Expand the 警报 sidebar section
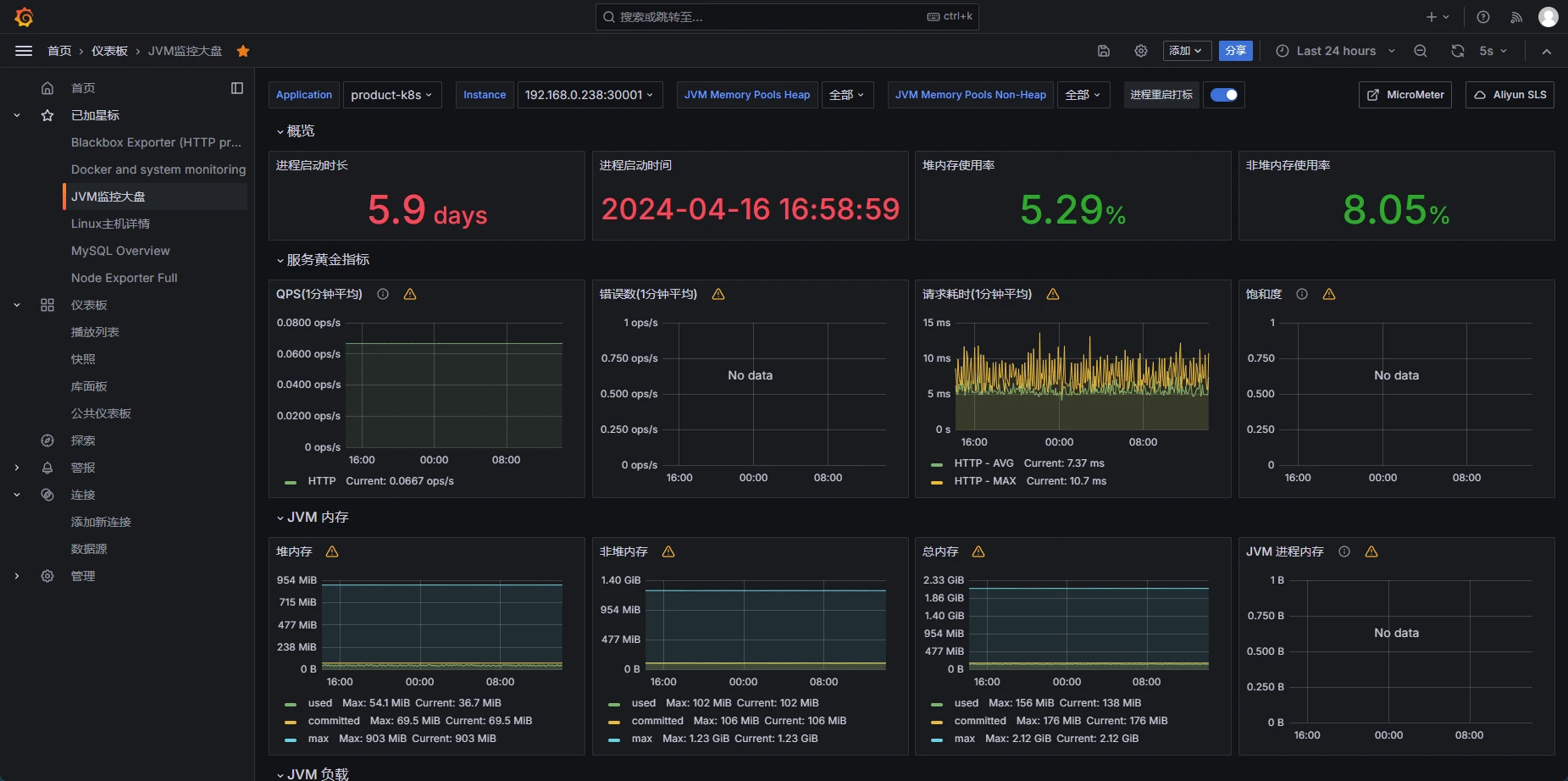This screenshot has width=1568, height=781. (x=17, y=468)
